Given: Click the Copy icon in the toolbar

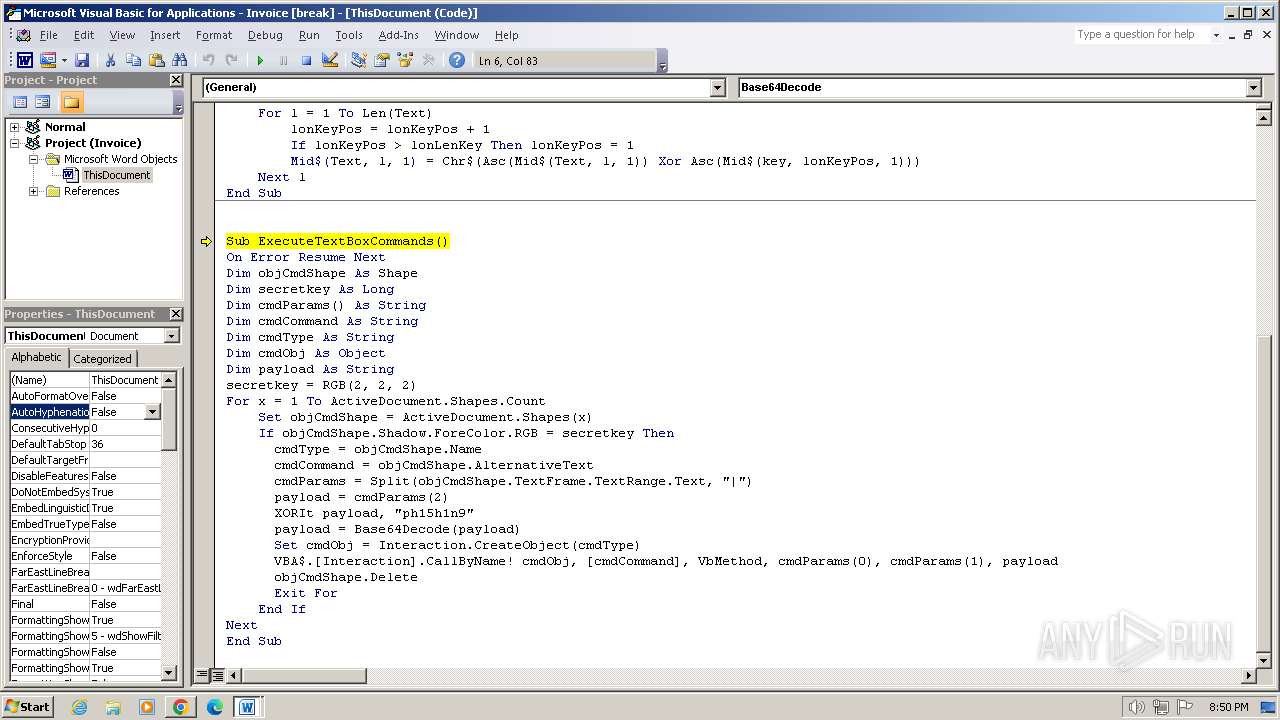Looking at the screenshot, I should [133, 61].
